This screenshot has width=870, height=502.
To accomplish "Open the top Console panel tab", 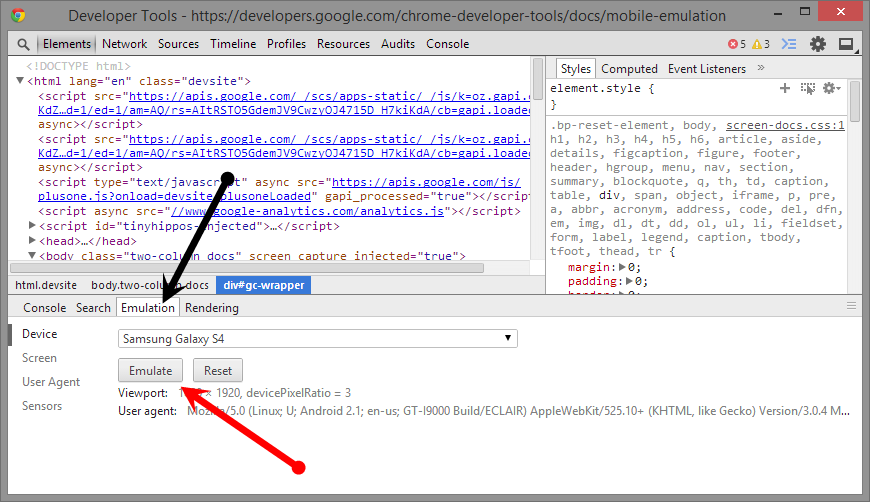I will (447, 44).
